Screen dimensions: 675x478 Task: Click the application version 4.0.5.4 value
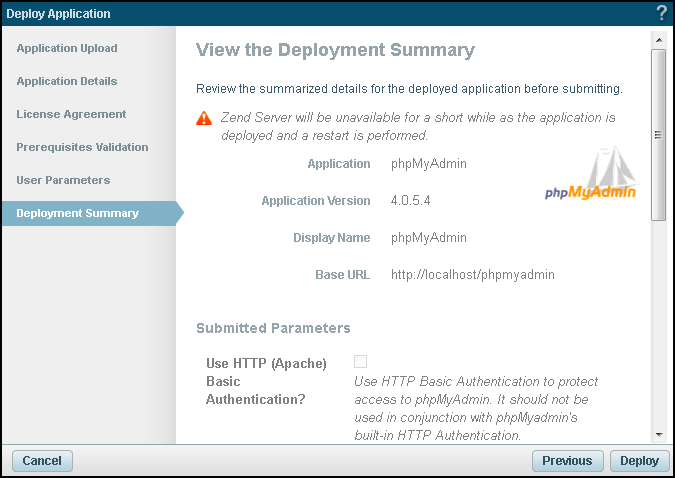410,201
